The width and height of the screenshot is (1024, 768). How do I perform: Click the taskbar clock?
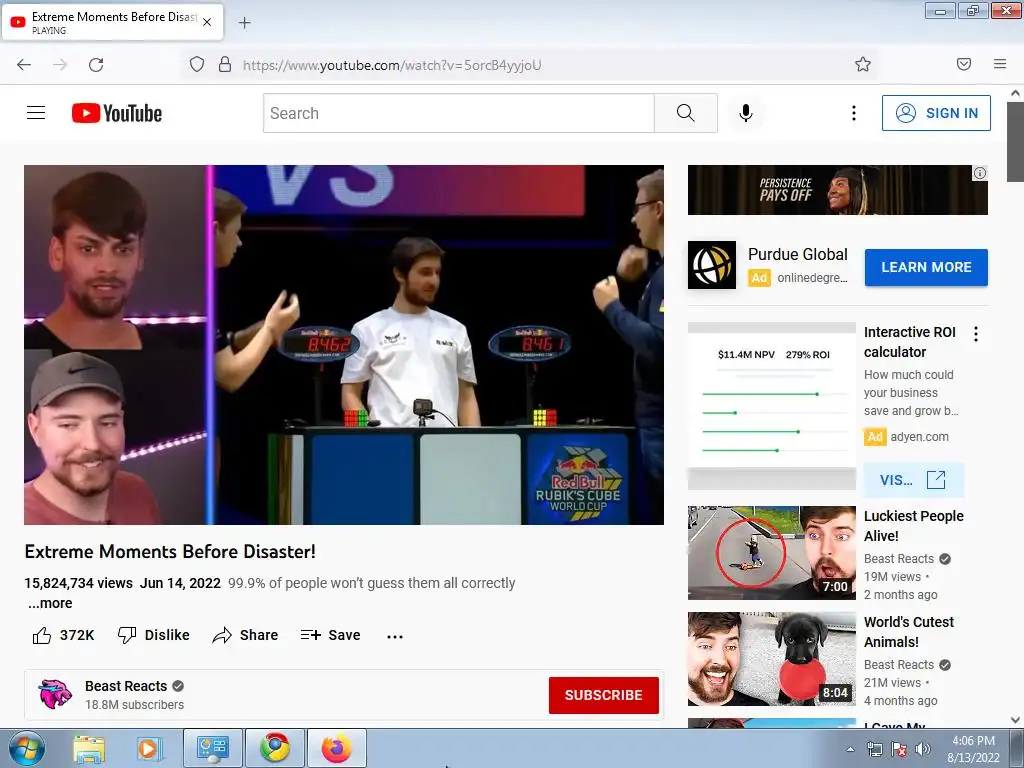pyautogui.click(x=973, y=749)
